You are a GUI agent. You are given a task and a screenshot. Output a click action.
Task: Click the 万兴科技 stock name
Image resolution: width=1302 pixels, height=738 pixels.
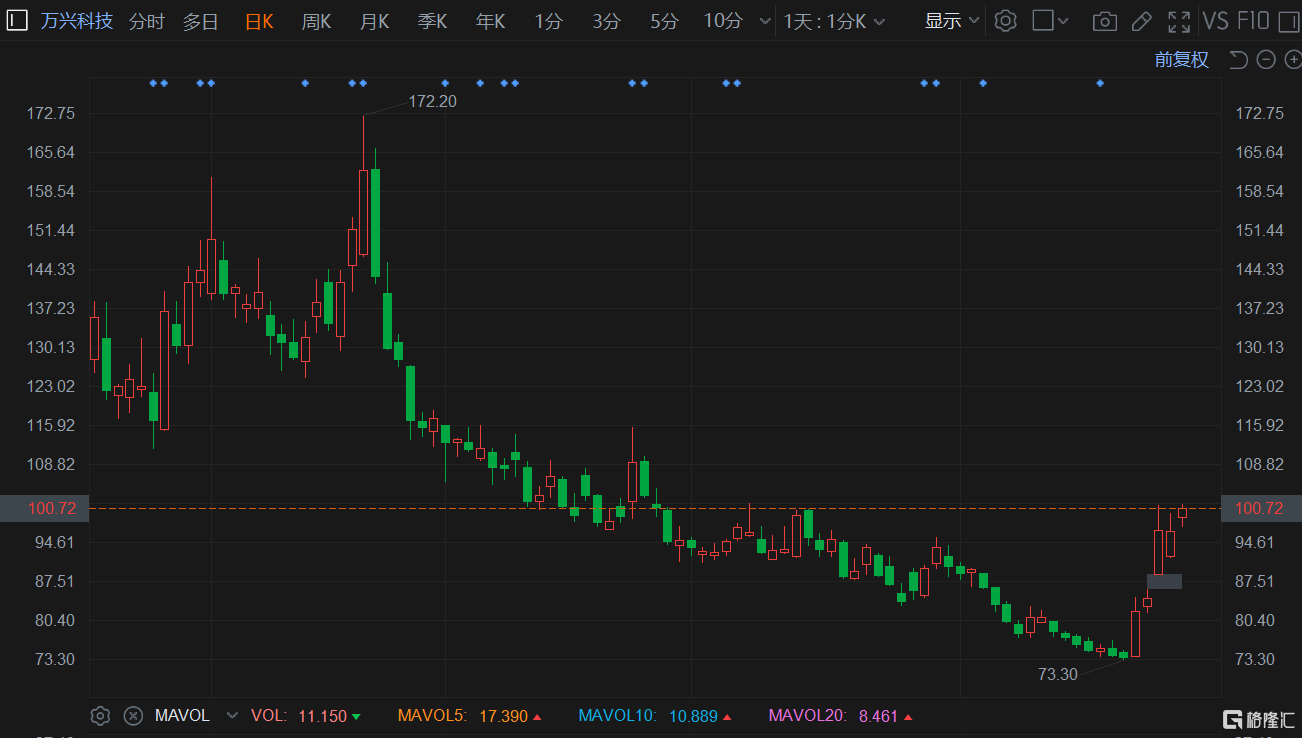tap(77, 21)
